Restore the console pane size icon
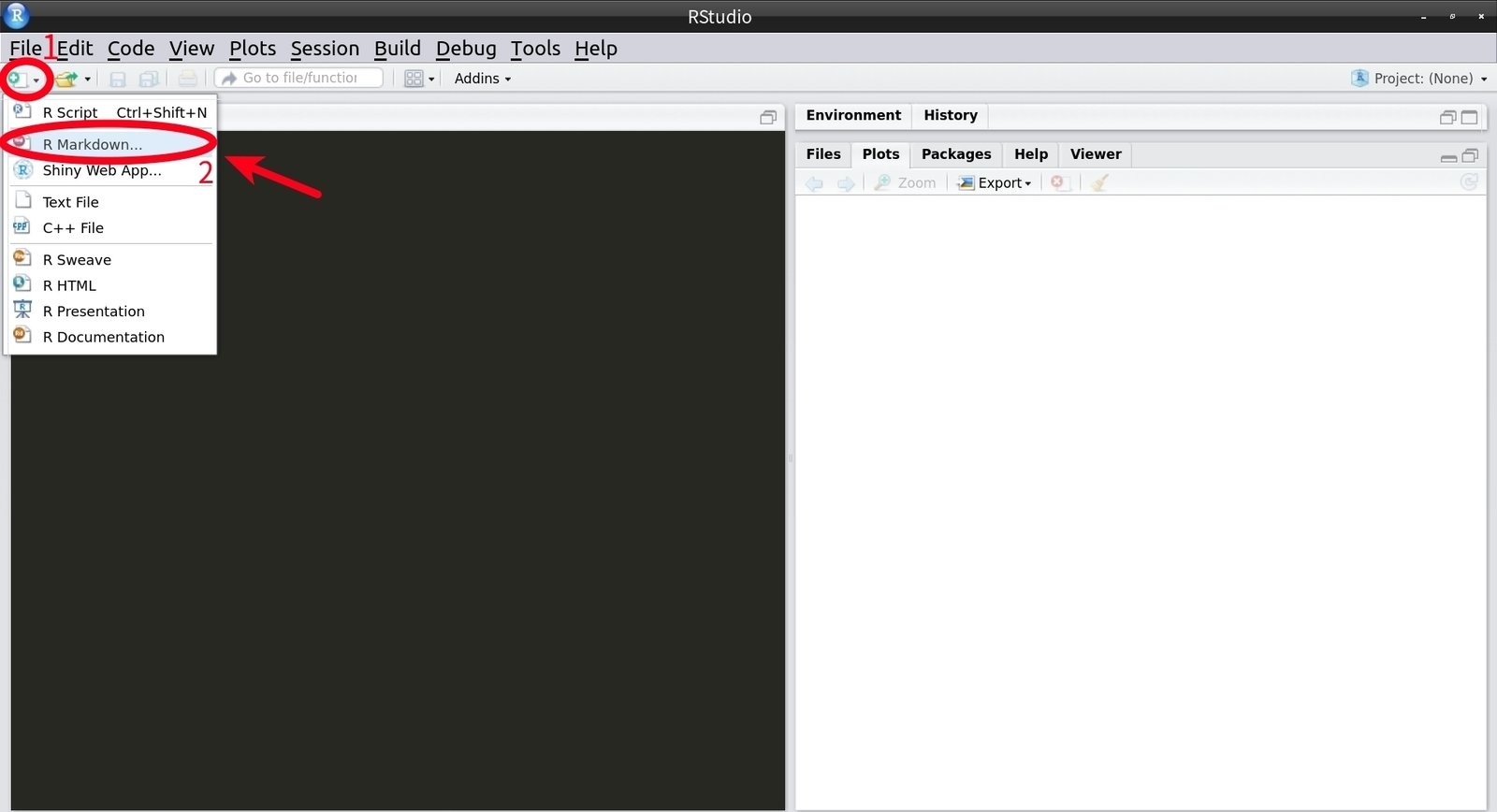The image size is (1497, 812). coord(768,118)
